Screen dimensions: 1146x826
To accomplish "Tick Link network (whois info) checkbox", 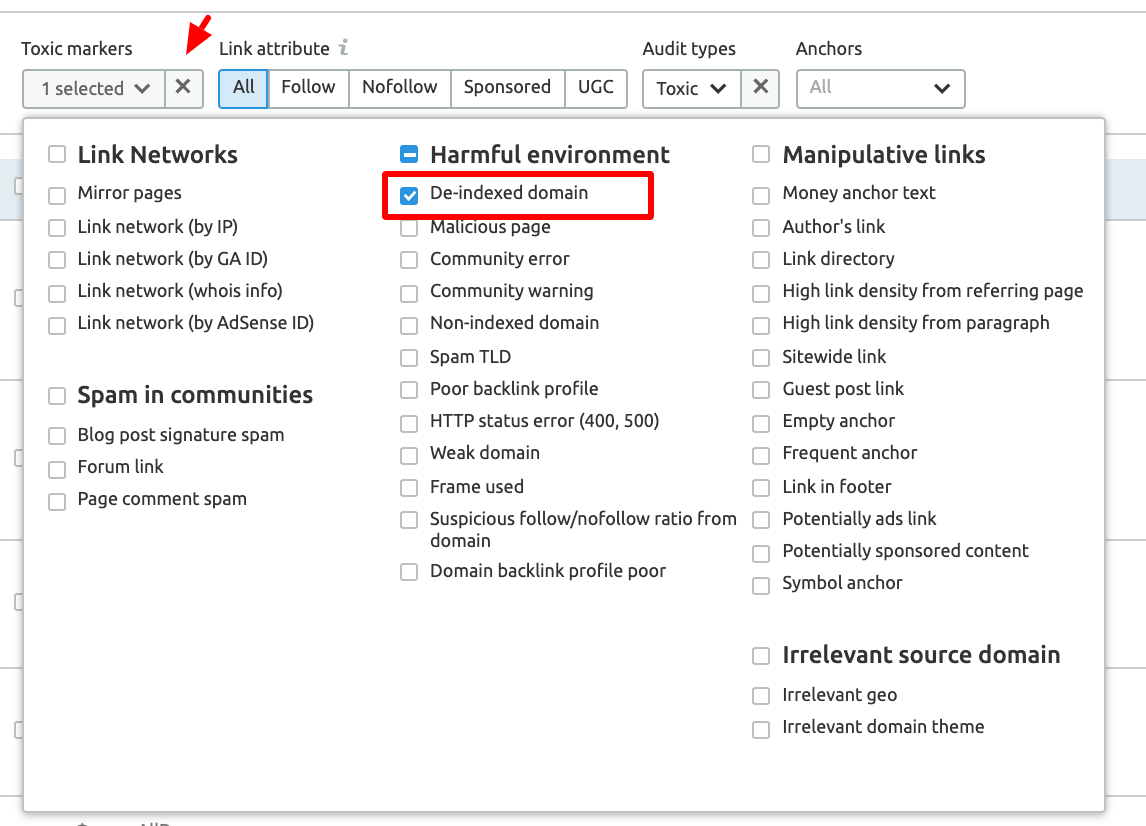I will coord(57,293).
